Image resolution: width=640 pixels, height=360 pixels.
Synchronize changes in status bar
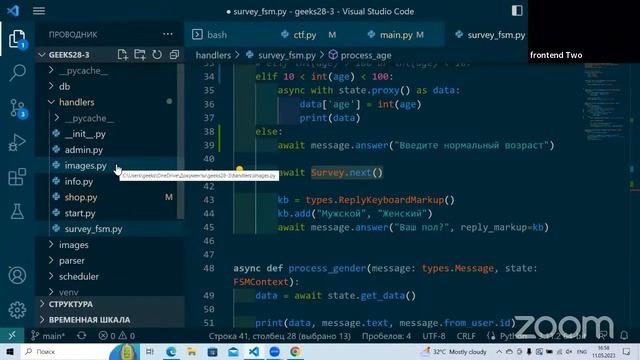coord(82,336)
